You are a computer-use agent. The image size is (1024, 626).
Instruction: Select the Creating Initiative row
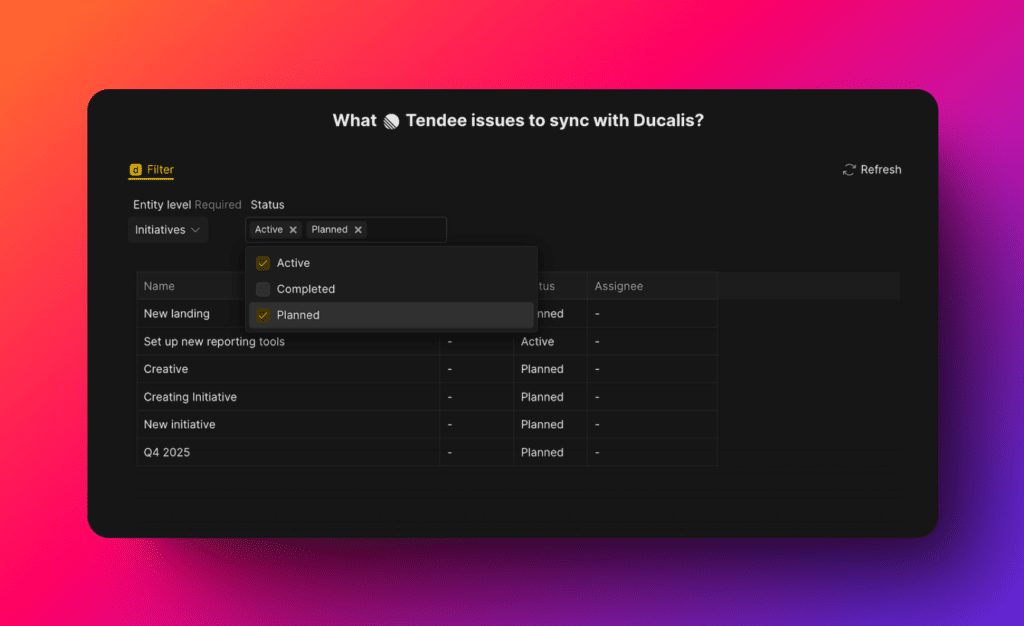click(190, 397)
